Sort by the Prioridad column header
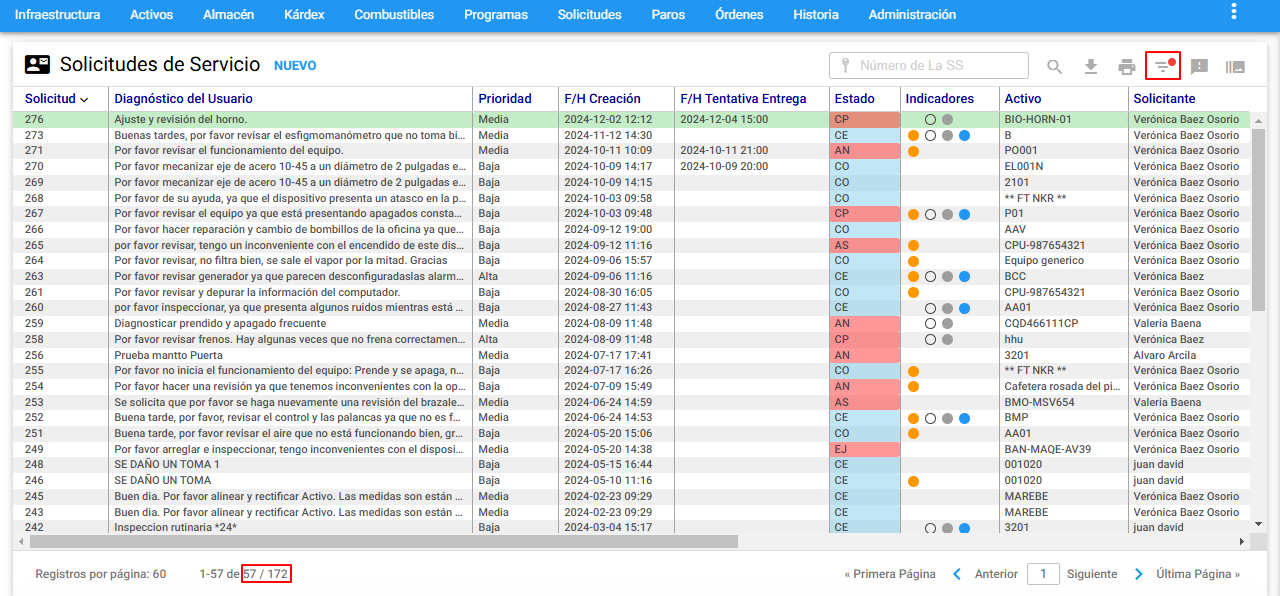The width and height of the screenshot is (1280, 596). [x=504, y=99]
